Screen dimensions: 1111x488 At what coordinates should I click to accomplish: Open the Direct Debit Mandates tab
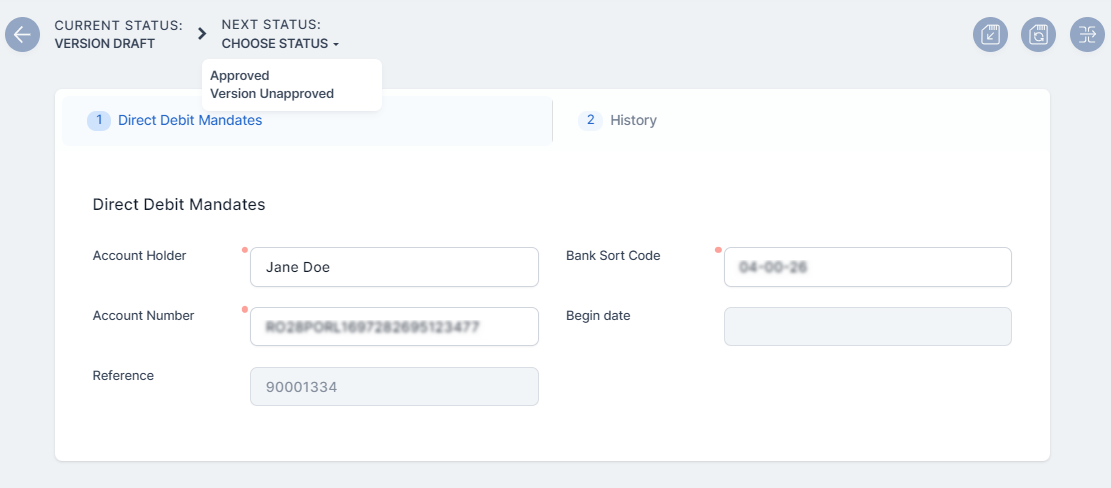pyautogui.click(x=190, y=120)
